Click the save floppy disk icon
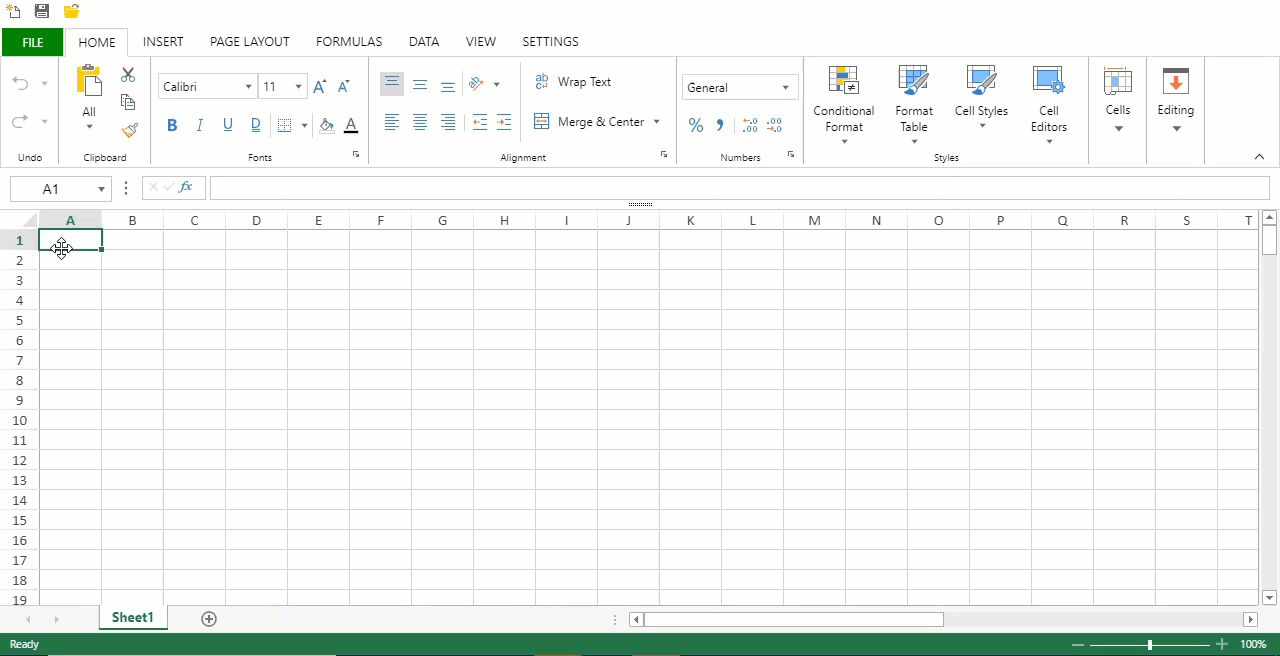This screenshot has width=1280, height=656. coord(42,12)
